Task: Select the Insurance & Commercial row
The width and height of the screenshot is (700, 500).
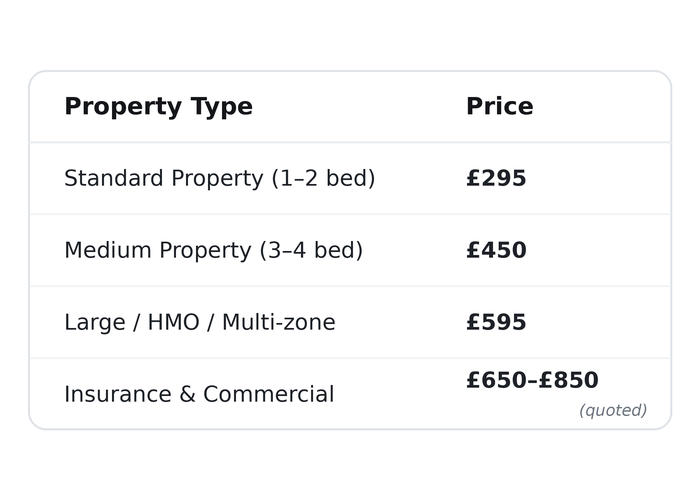Action: [x=350, y=394]
